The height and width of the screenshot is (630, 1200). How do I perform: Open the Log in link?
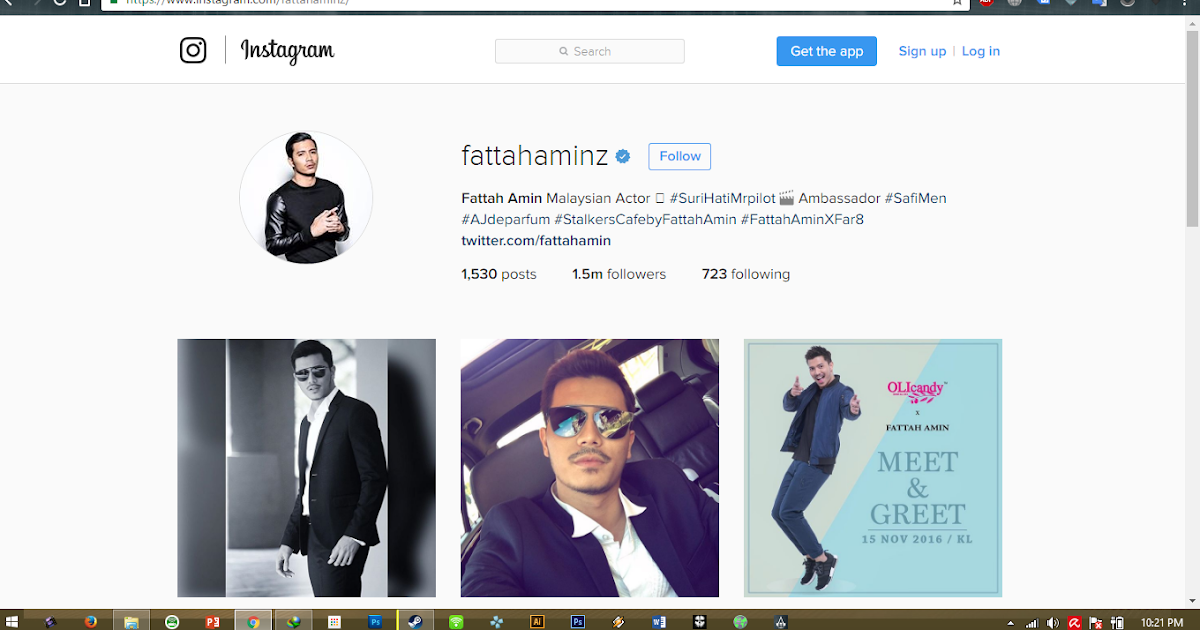point(981,51)
